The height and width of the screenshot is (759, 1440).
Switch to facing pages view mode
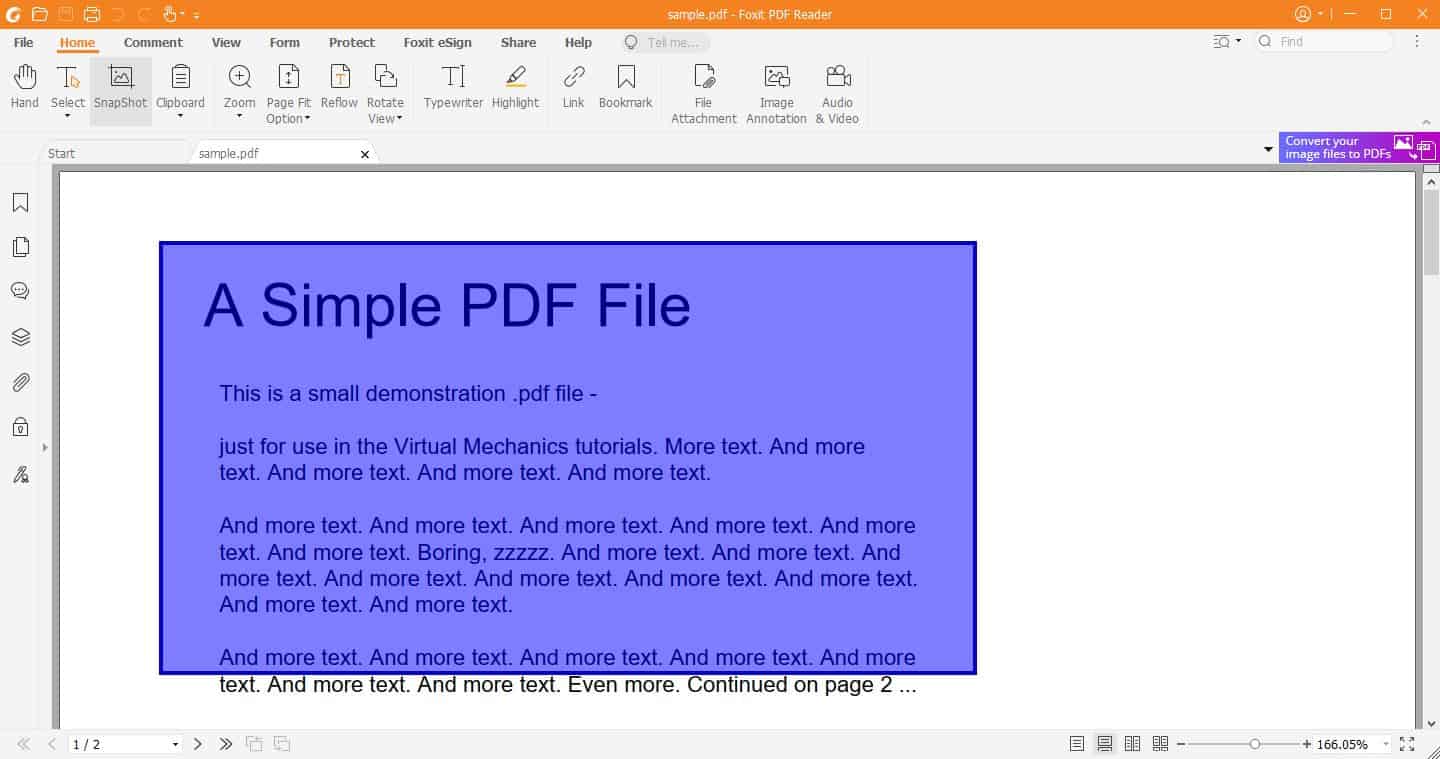[x=1133, y=744]
